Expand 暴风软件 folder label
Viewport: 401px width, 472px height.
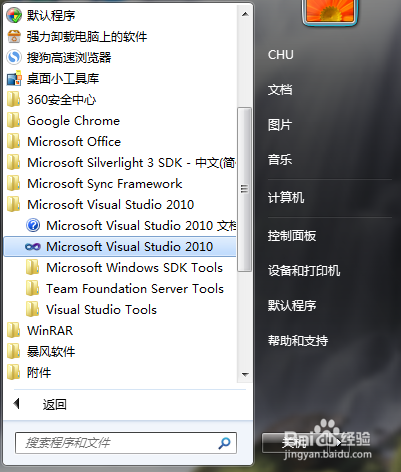point(51,351)
